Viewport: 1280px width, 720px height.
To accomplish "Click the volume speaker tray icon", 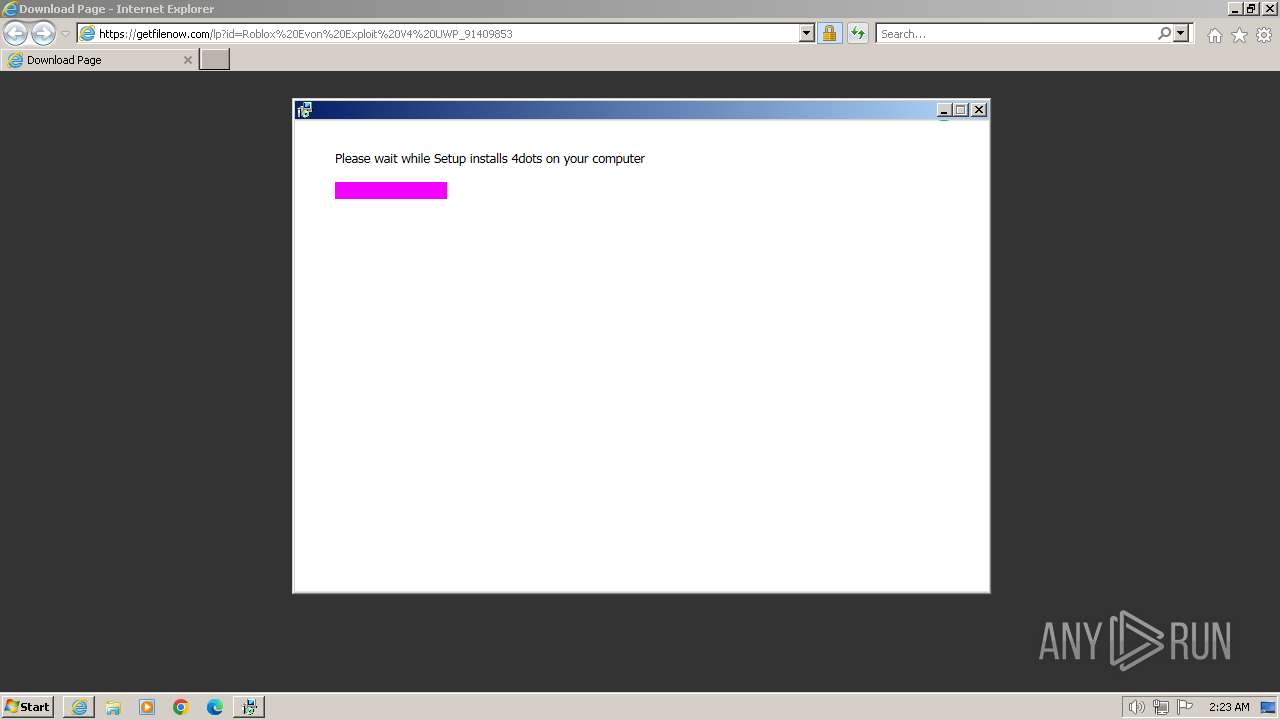I will coord(1136,707).
